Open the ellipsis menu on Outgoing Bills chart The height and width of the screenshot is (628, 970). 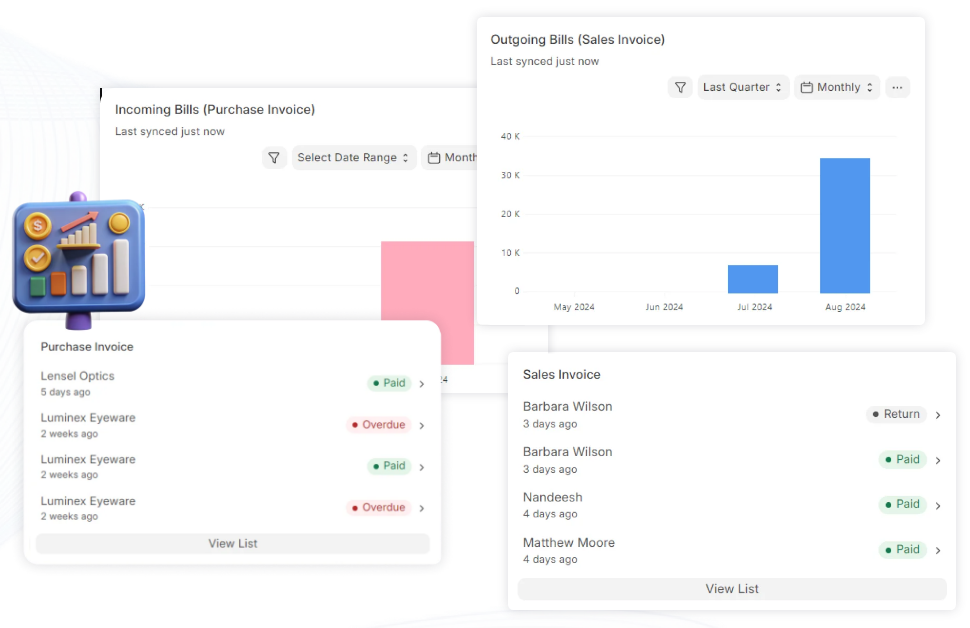[x=897, y=87]
